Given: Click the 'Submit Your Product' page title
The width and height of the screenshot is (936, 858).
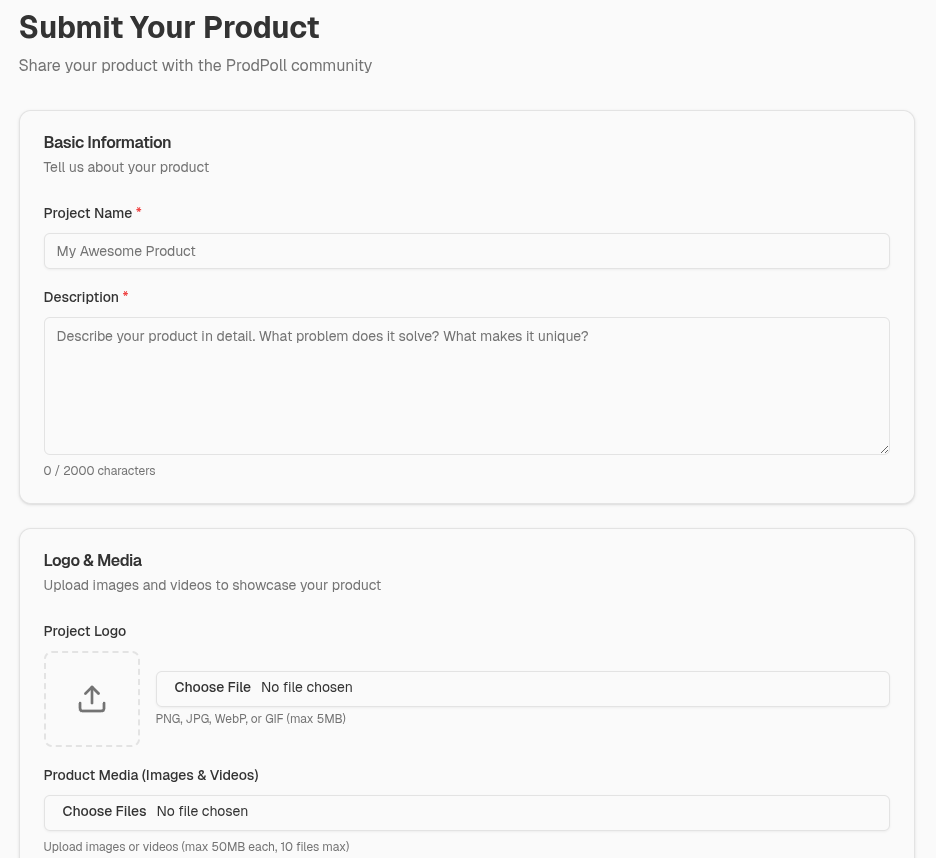Looking at the screenshot, I should (x=169, y=27).
